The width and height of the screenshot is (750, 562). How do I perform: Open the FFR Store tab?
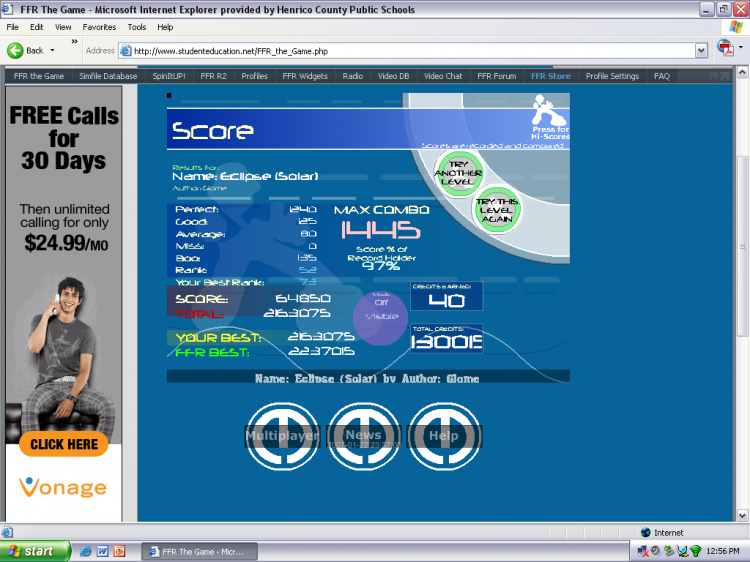tap(551, 76)
